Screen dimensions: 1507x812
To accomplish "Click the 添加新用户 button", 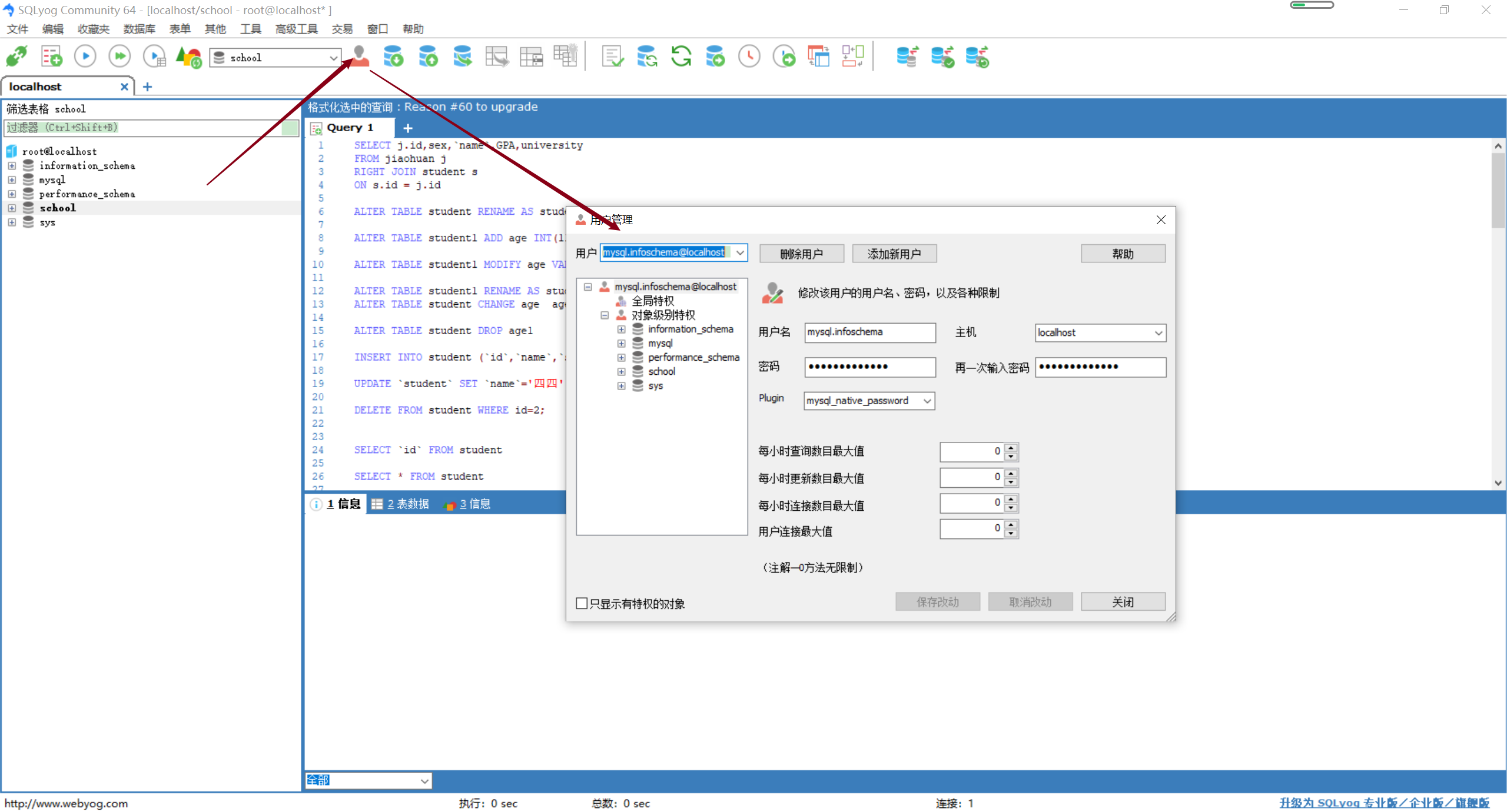I will point(894,254).
